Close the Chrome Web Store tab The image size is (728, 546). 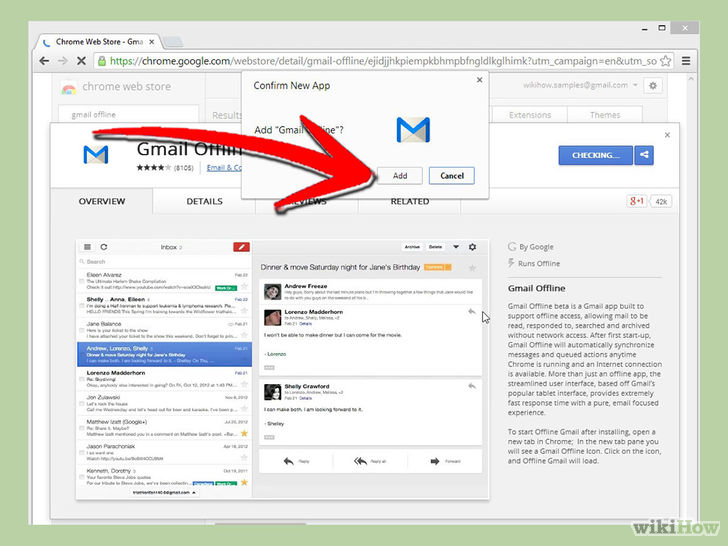(151, 42)
